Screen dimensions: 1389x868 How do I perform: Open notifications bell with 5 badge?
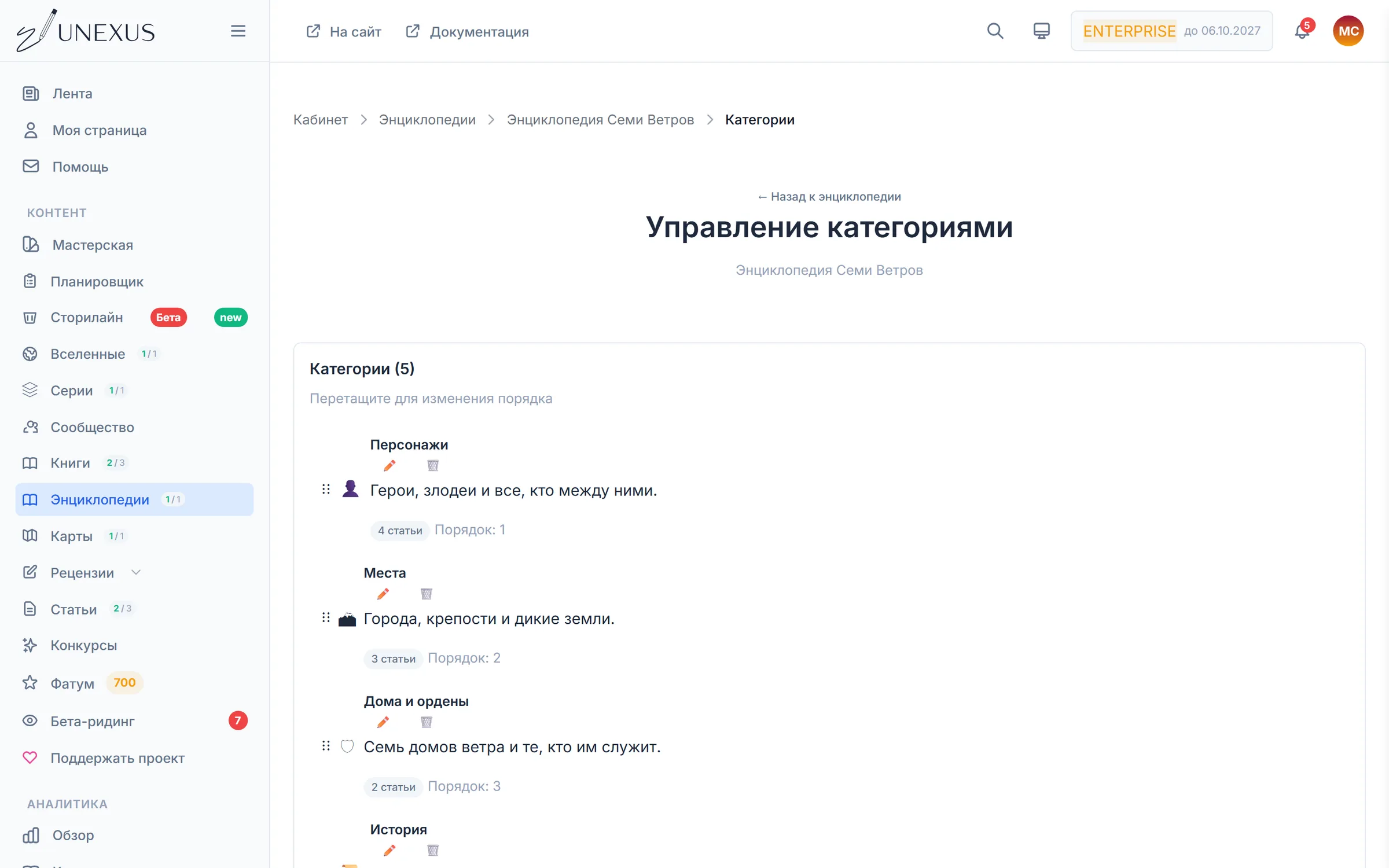pos(1302,31)
